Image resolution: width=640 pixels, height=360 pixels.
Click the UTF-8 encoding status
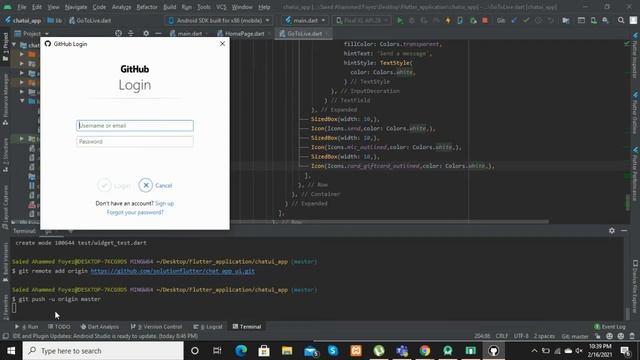tap(521, 336)
